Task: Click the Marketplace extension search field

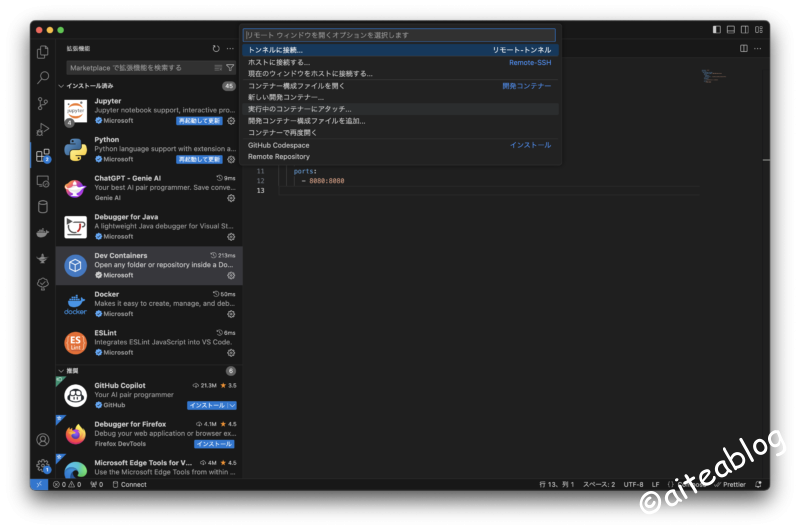Action: click(x=138, y=68)
